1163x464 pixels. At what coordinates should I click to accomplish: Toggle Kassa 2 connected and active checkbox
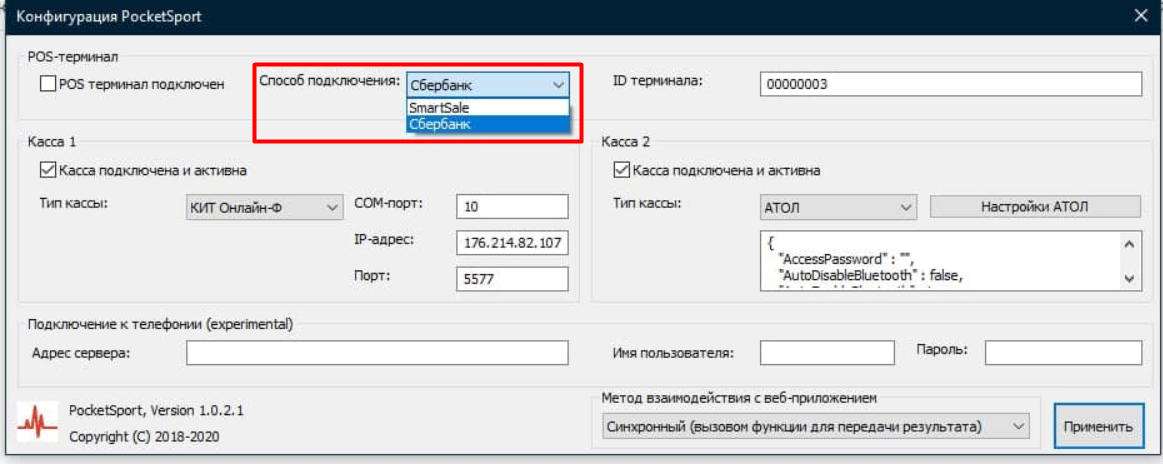coord(622,170)
